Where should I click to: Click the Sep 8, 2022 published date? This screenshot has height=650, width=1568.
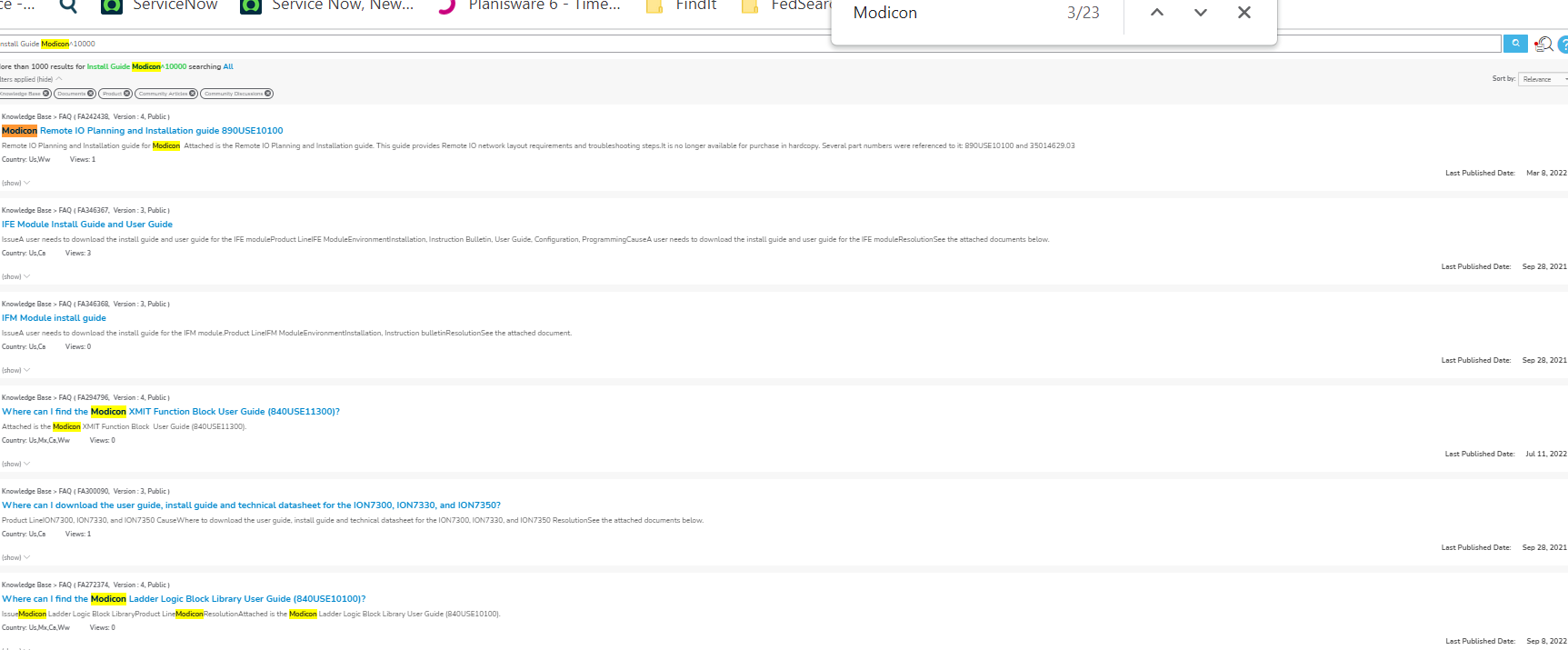click(1546, 641)
